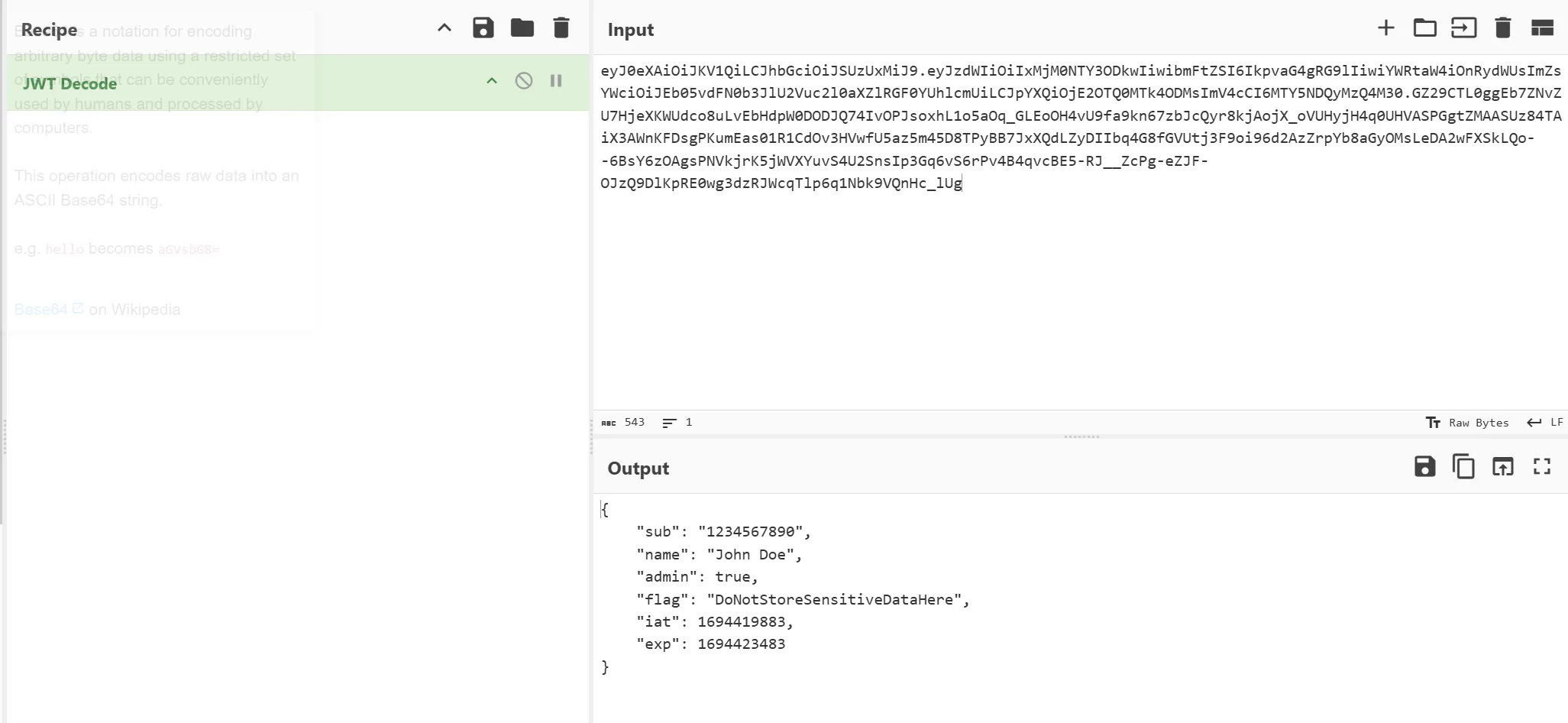Image resolution: width=1568 pixels, height=723 pixels.
Task: Reset pane layout
Action: tap(1542, 28)
